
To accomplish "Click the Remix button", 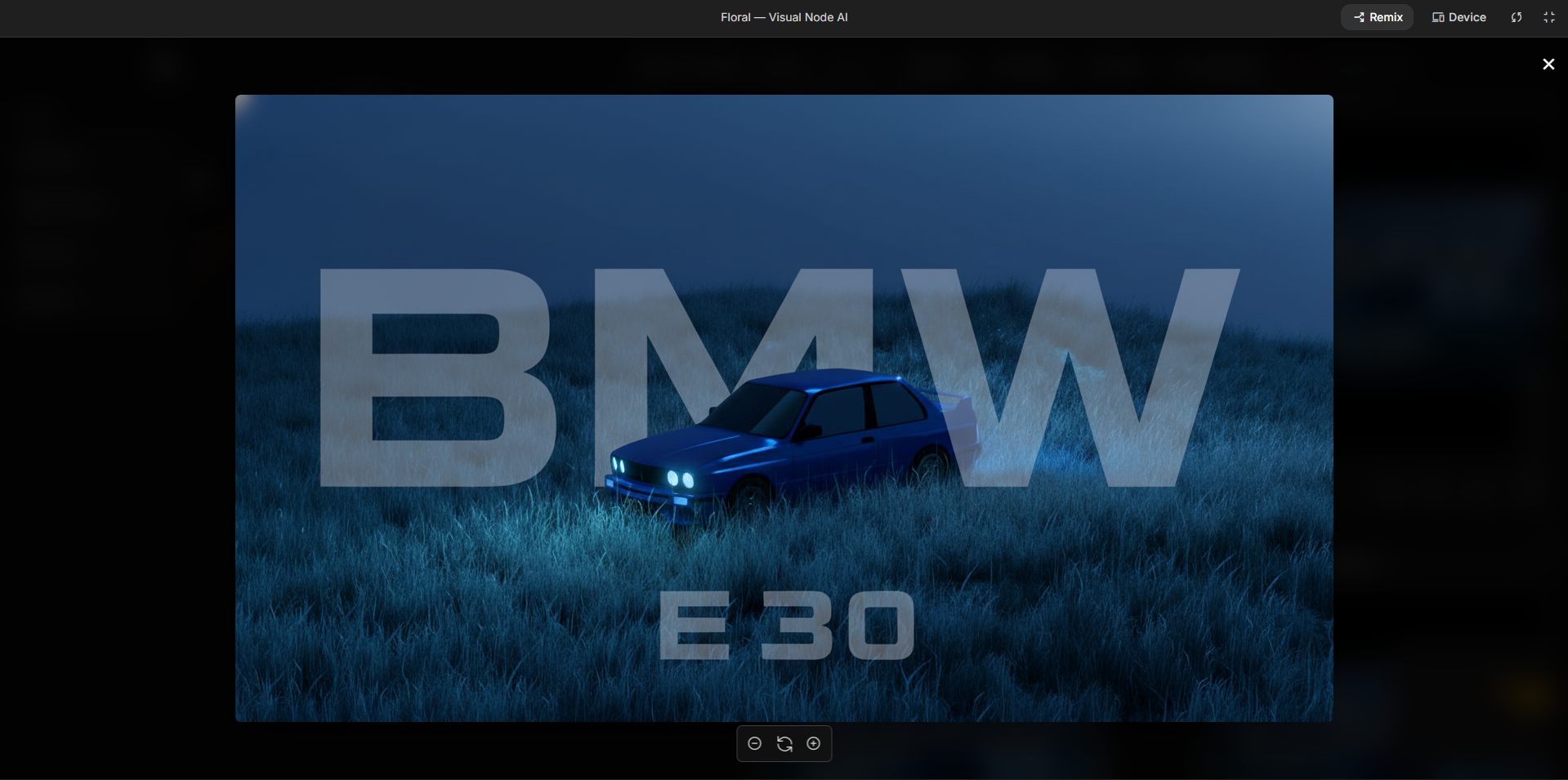I will click(1377, 17).
